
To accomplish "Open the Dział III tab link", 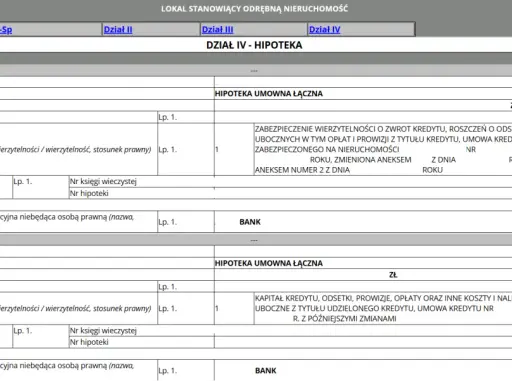I will (217, 30).
